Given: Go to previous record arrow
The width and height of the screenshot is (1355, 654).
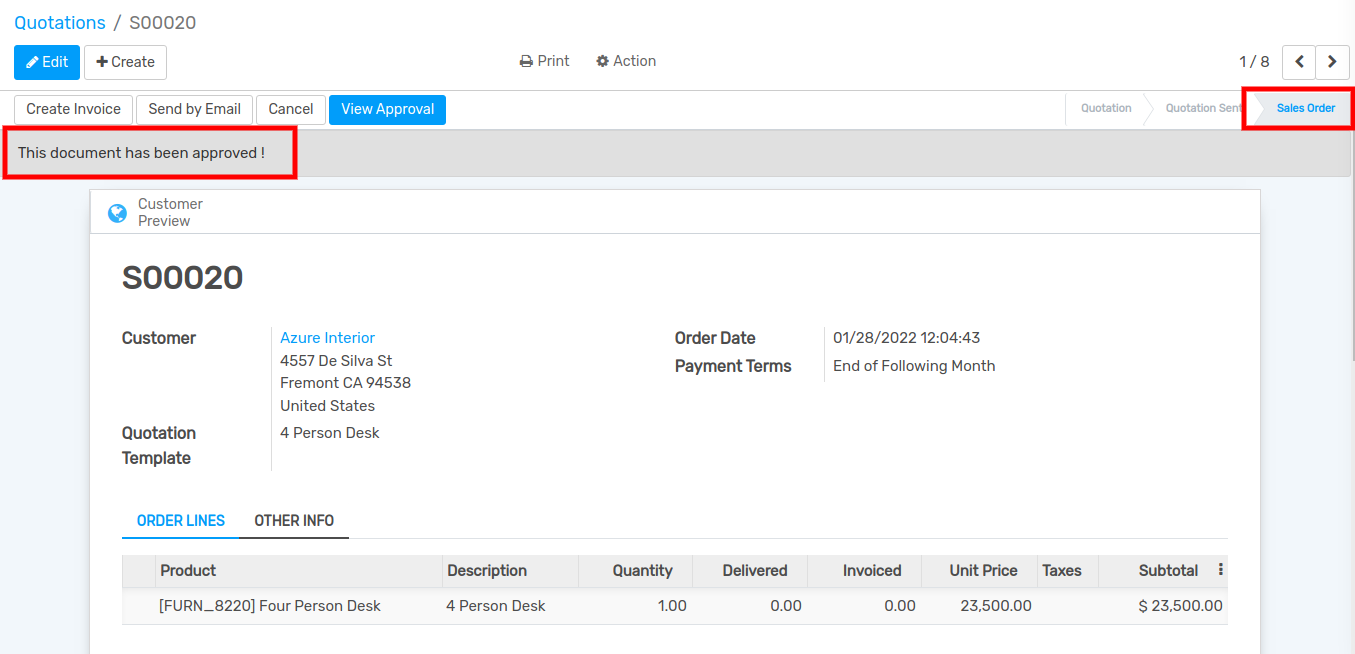Looking at the screenshot, I should (1298, 62).
